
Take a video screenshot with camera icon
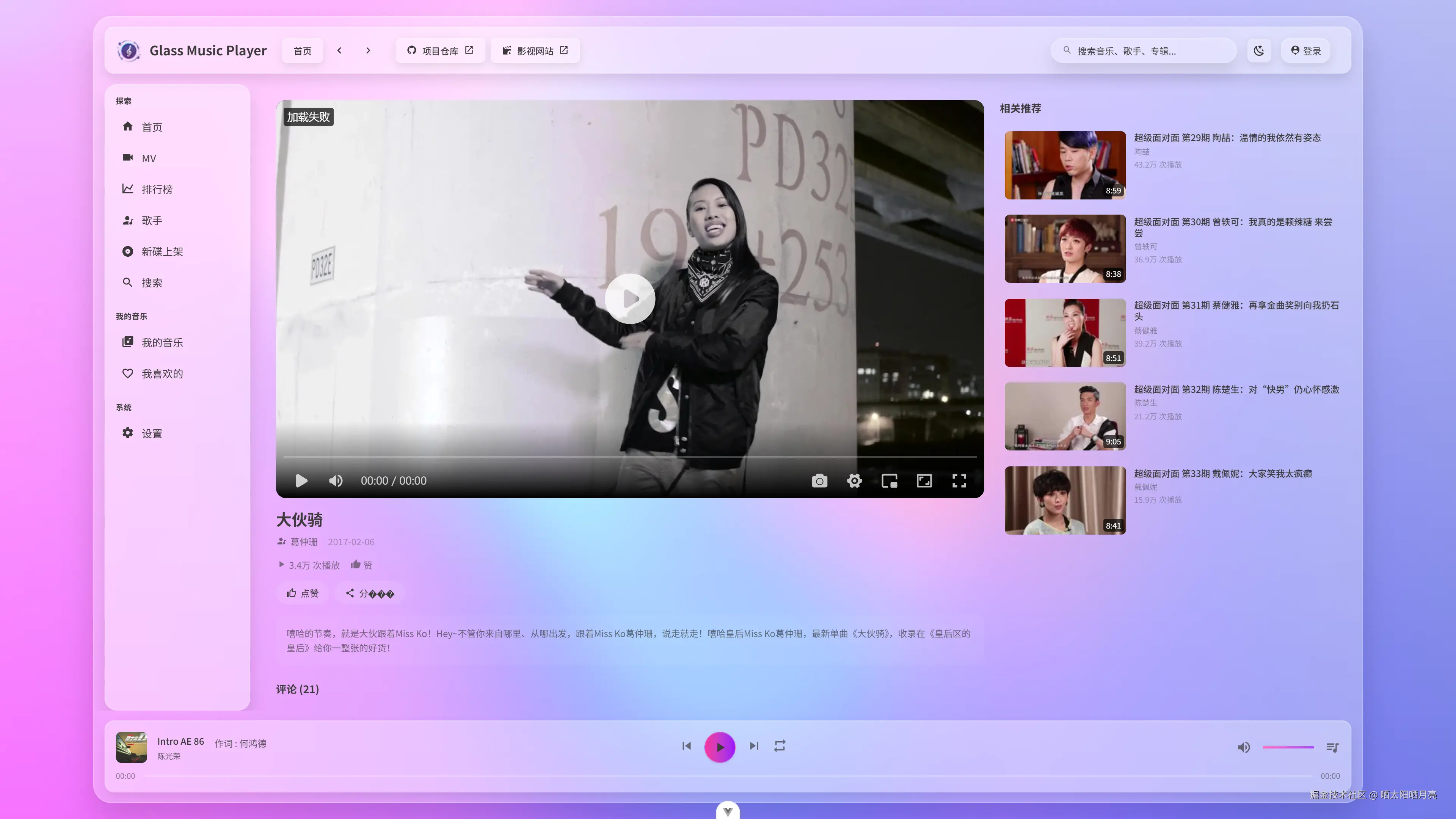[x=819, y=480]
